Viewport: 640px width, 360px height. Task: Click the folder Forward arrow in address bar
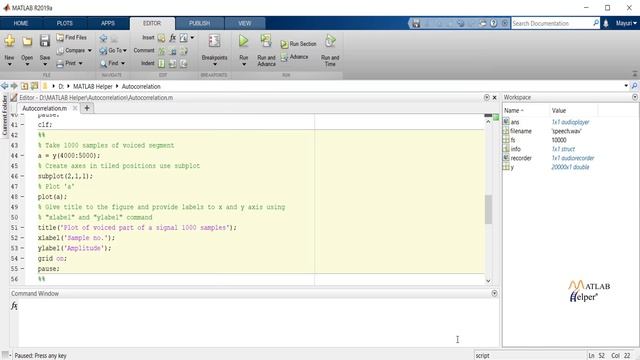click(x=14, y=86)
